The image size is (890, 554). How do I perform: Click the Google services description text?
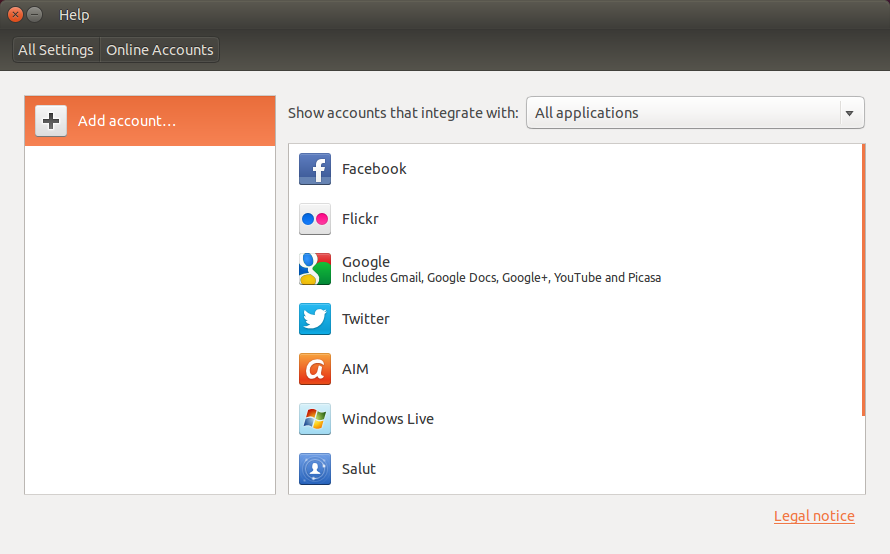click(x=501, y=278)
